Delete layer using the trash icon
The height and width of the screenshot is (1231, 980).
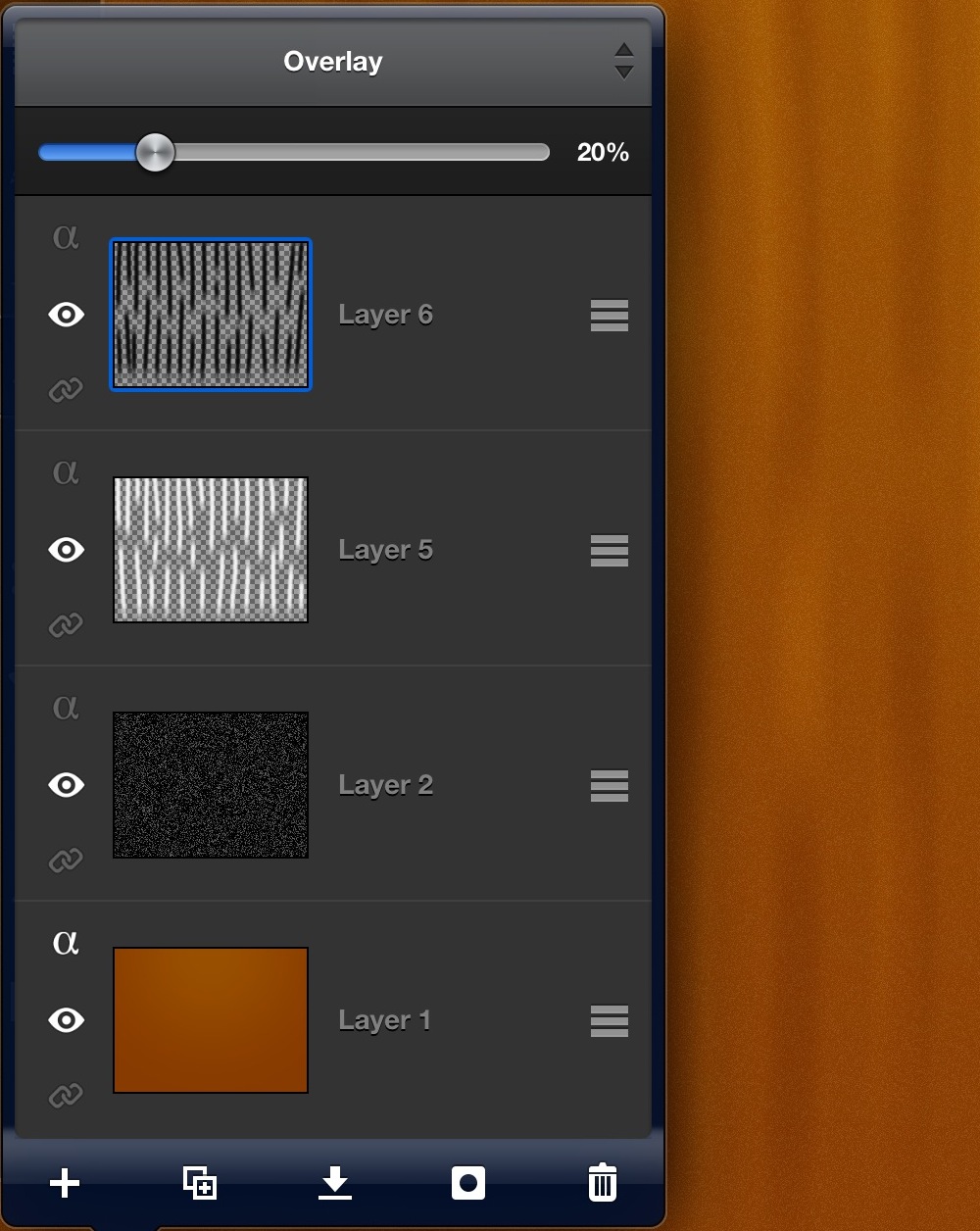(x=602, y=1183)
